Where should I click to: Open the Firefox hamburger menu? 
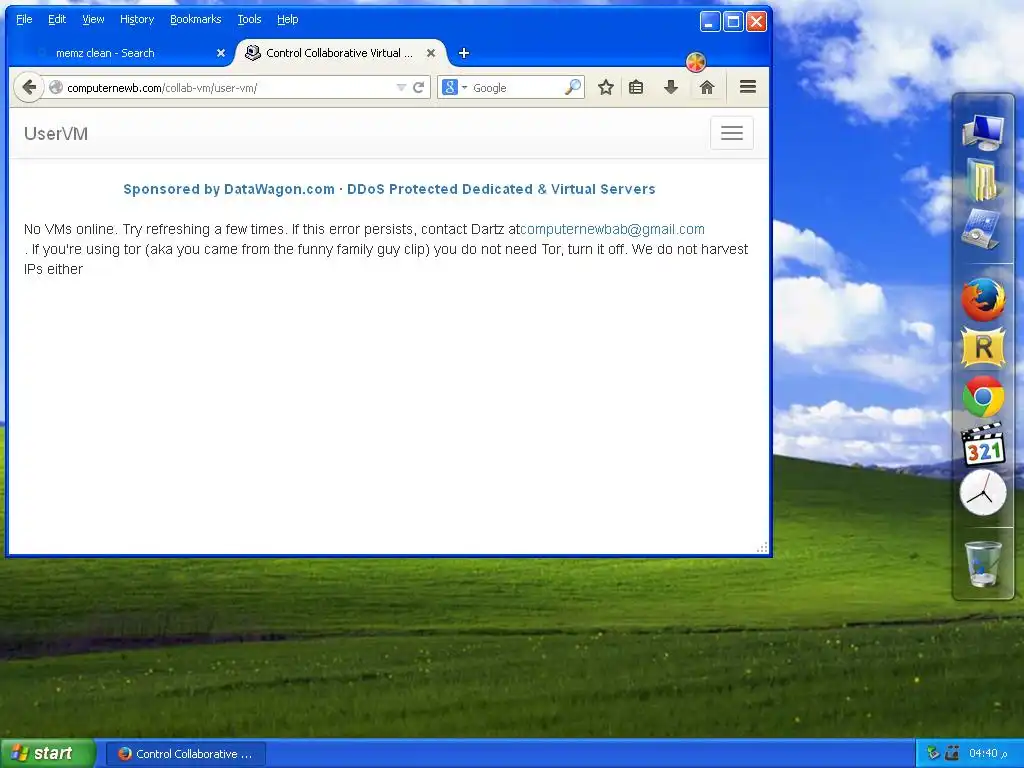coord(748,87)
